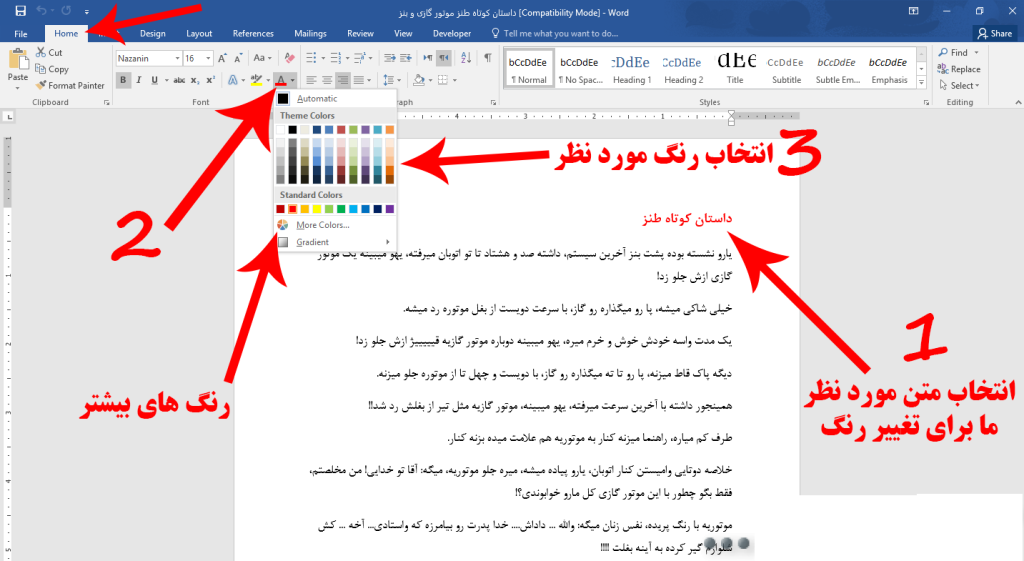Click the Share button

994,33
